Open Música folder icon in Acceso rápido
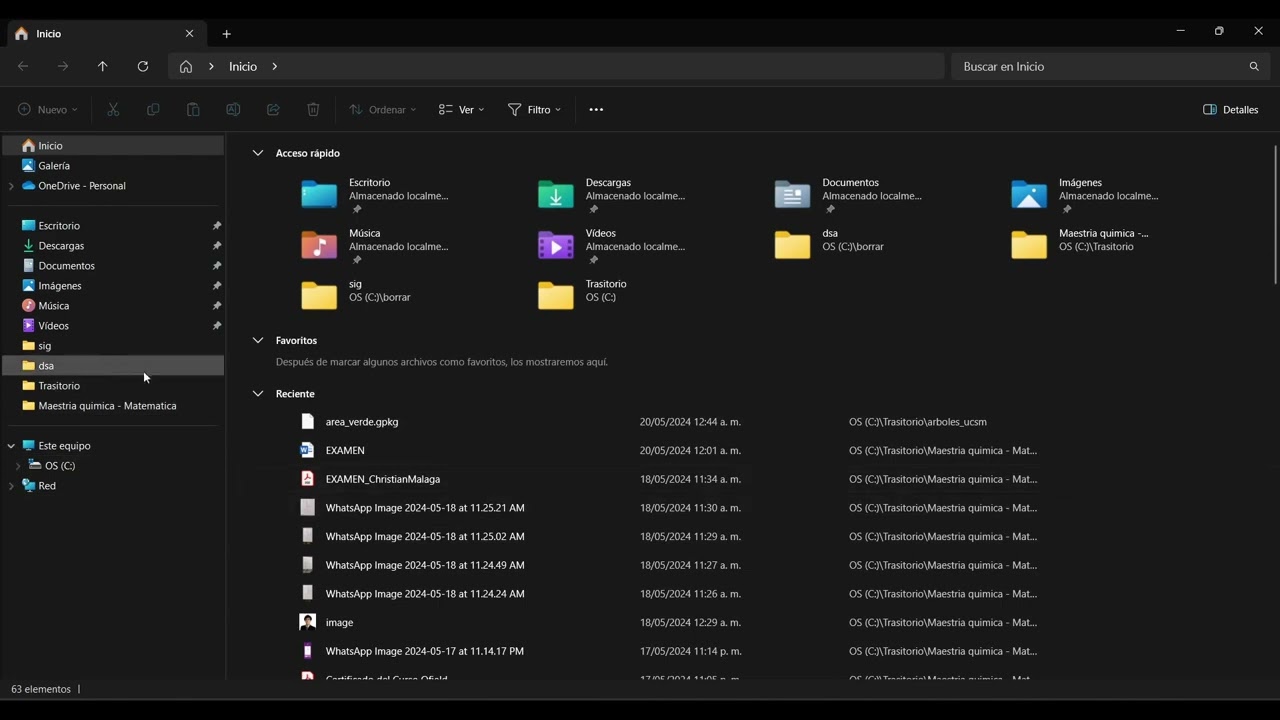 (x=319, y=245)
